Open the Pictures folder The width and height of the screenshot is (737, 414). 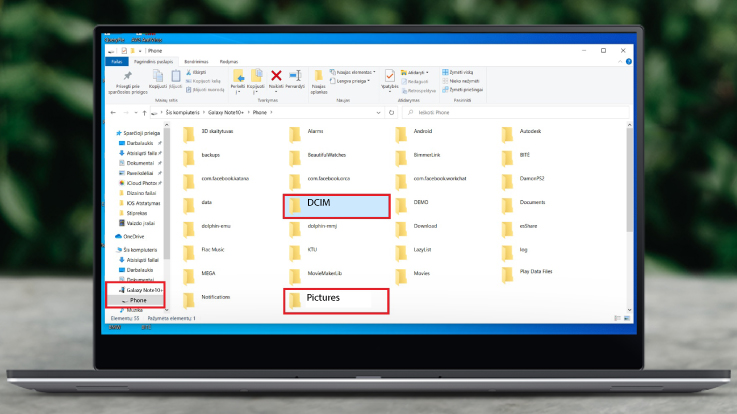pos(335,298)
